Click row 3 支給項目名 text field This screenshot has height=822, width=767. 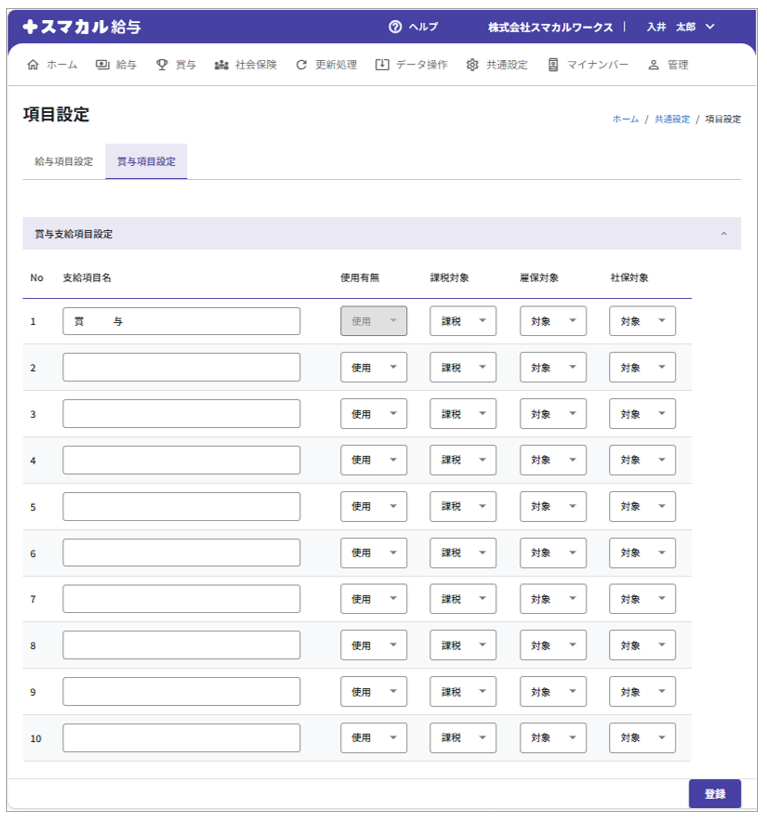coord(181,414)
